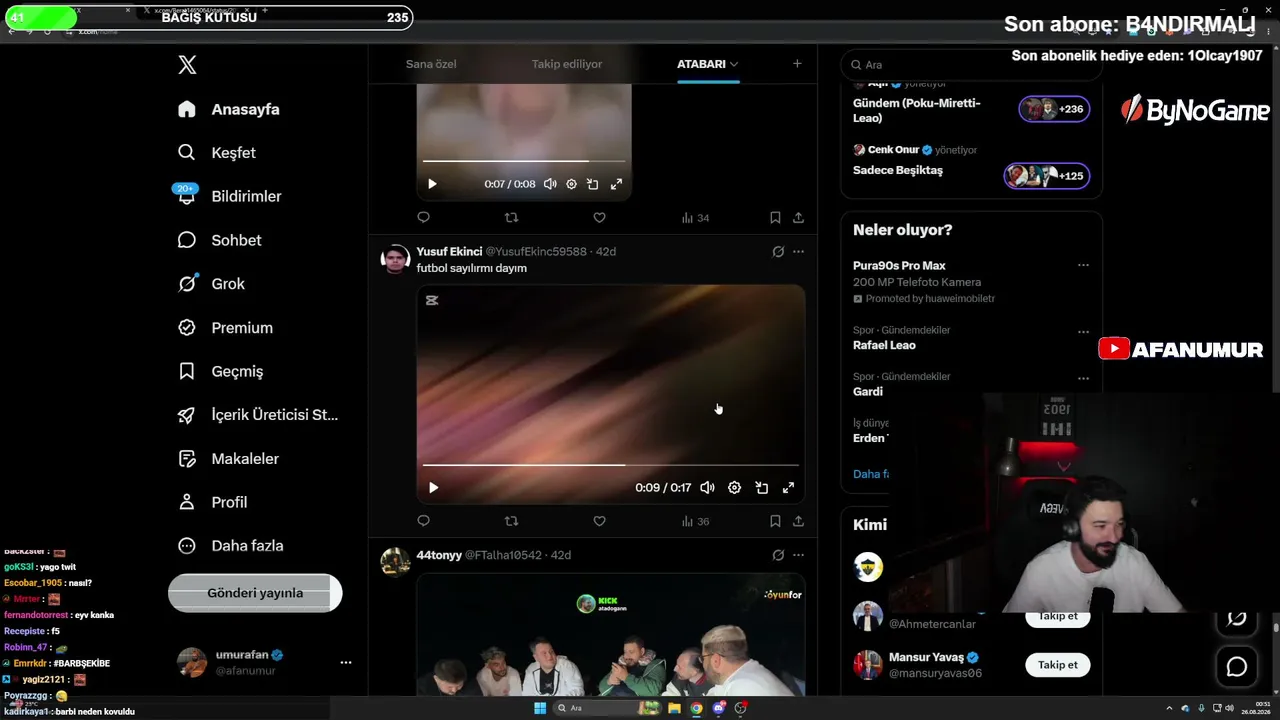Play Yusuf Ekinci's 0:17 video
The width and height of the screenshot is (1280, 720).
point(433,488)
